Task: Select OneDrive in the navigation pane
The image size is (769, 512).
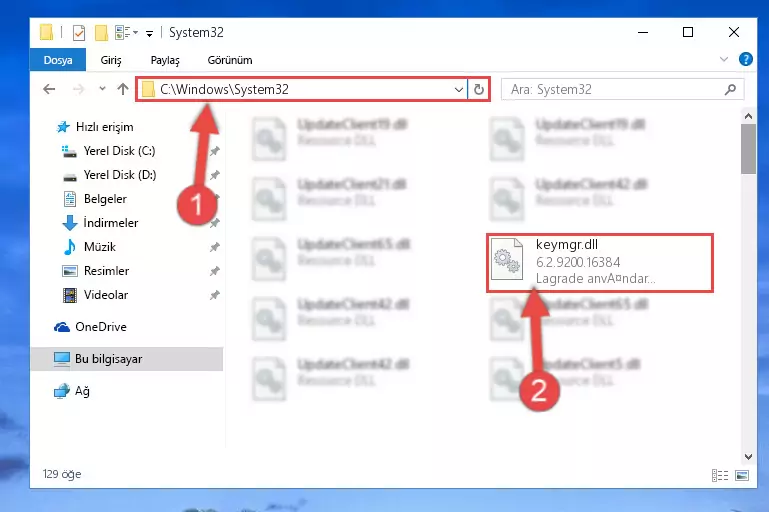Action: coord(101,327)
